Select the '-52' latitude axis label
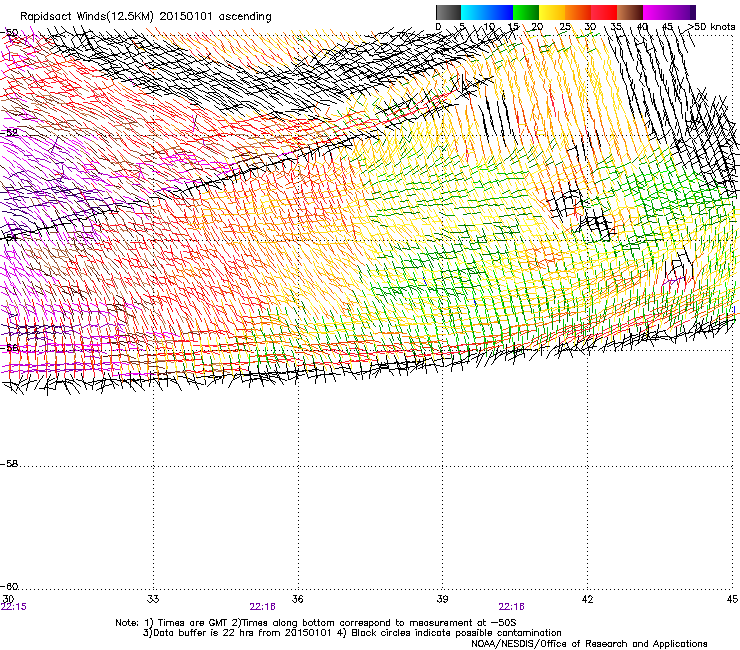This screenshot has width=740, height=650. tap(9, 132)
